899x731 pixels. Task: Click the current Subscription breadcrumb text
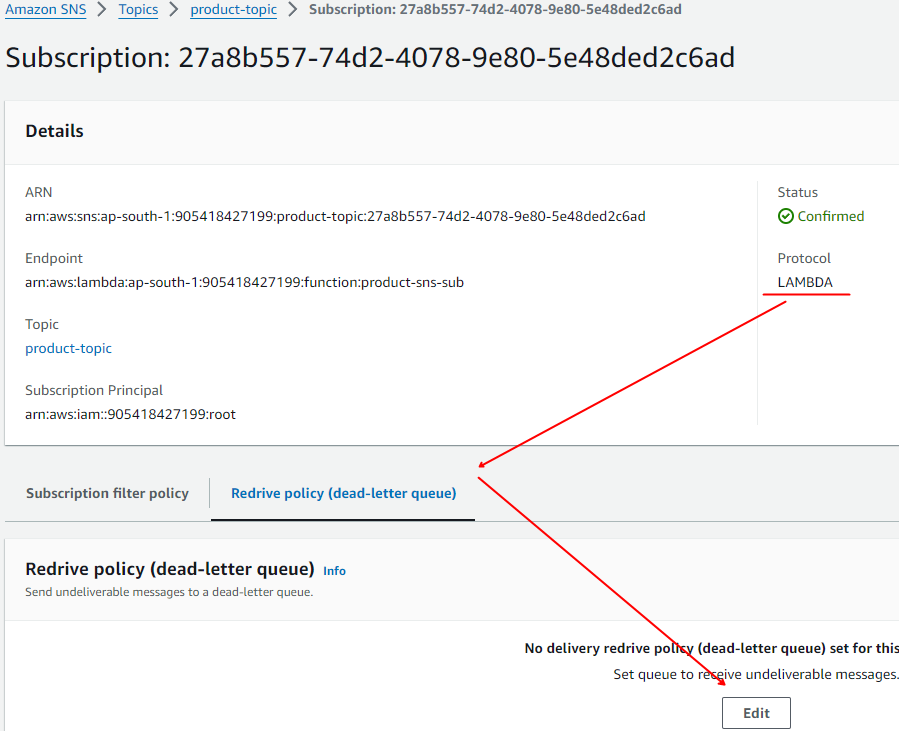click(x=496, y=10)
